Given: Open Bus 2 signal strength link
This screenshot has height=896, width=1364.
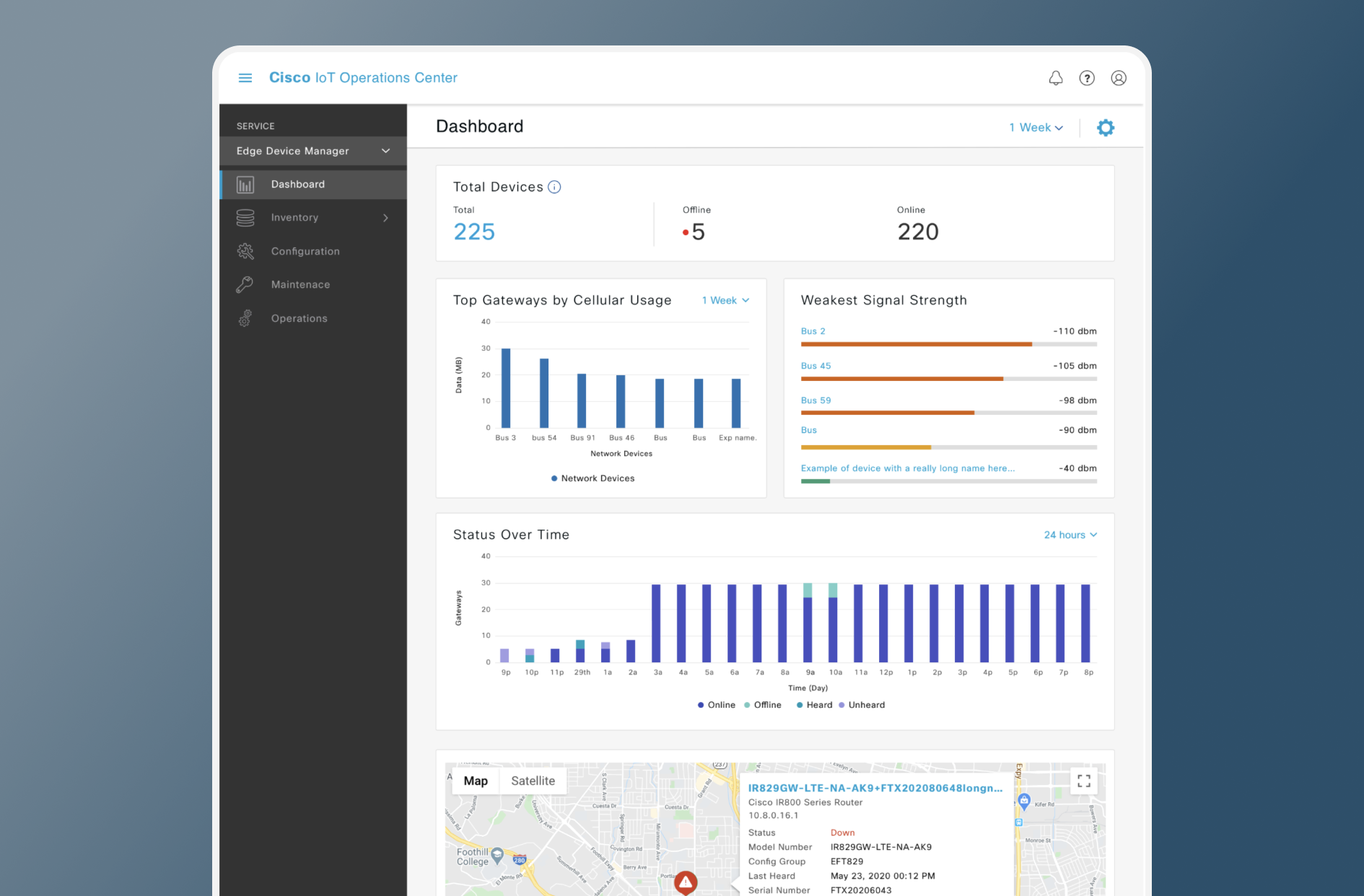Looking at the screenshot, I should point(813,331).
